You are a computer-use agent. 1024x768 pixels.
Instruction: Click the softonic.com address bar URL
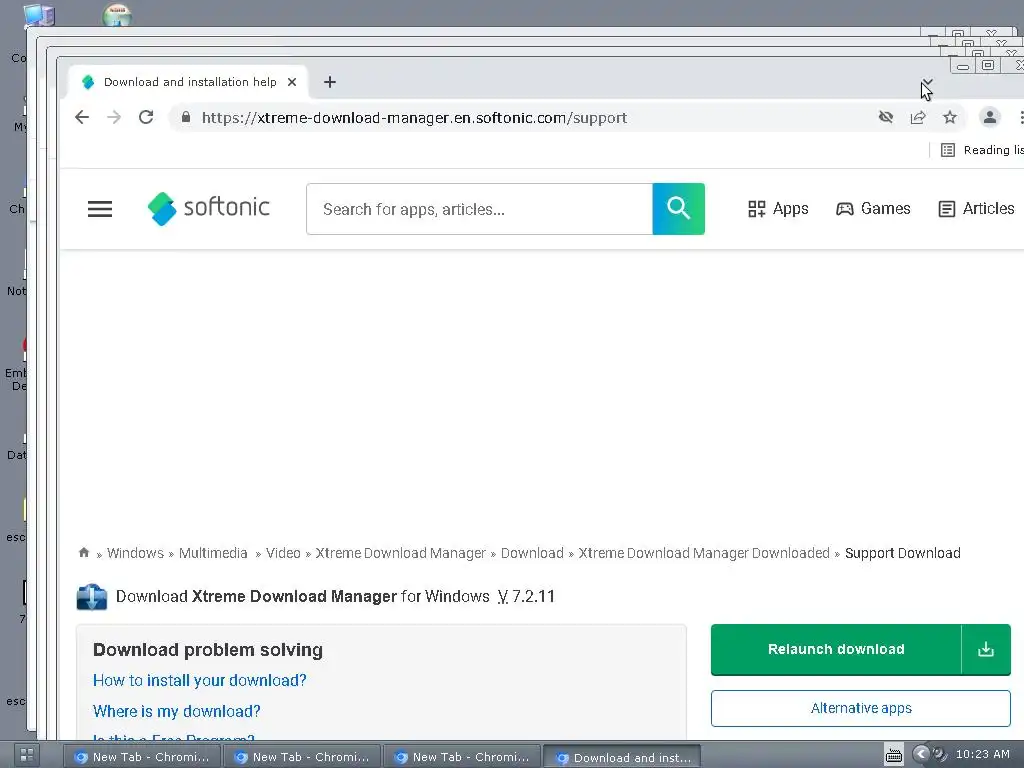pyautogui.click(x=414, y=118)
